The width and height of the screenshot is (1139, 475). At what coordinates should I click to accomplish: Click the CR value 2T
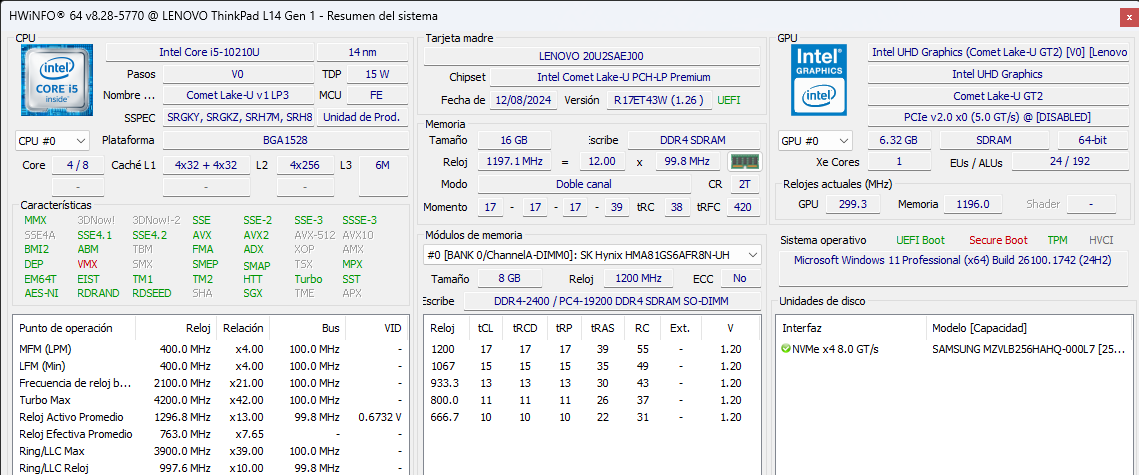745,184
